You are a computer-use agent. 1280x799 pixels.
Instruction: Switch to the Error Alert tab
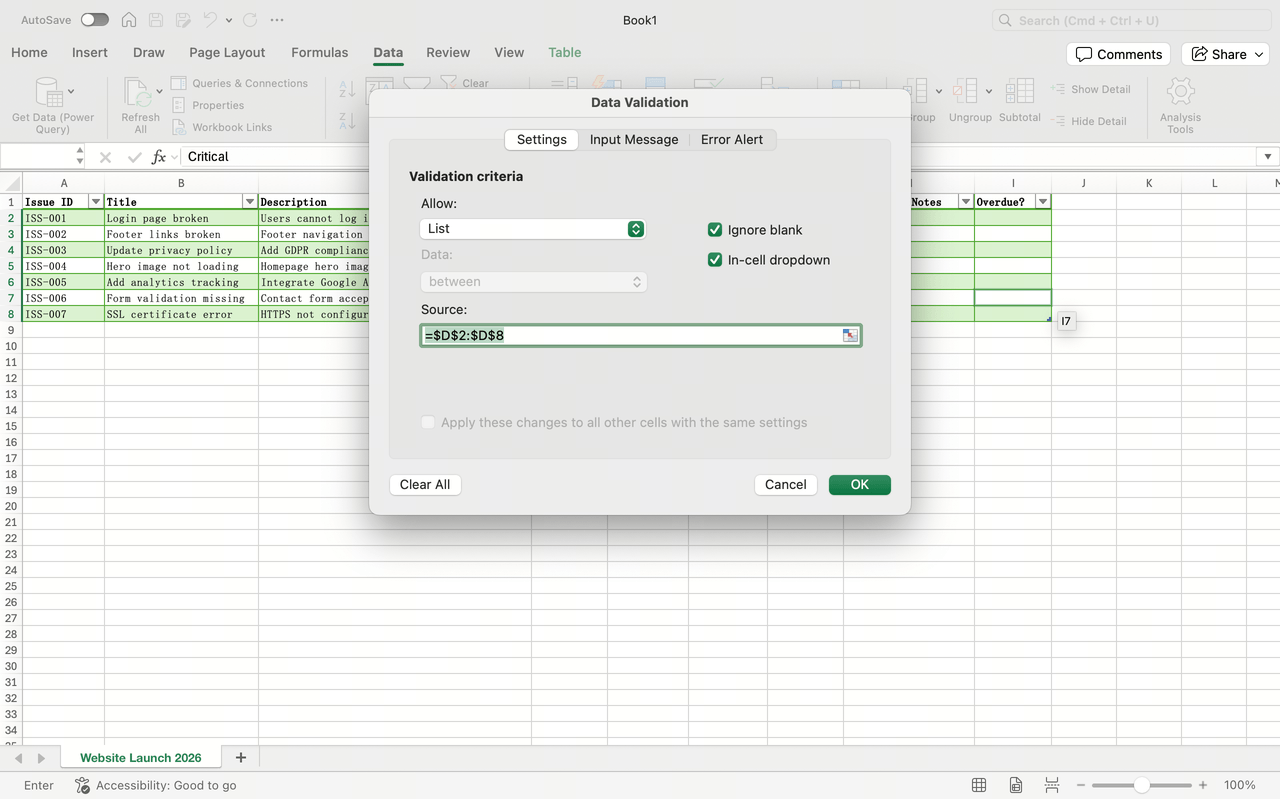[732, 139]
